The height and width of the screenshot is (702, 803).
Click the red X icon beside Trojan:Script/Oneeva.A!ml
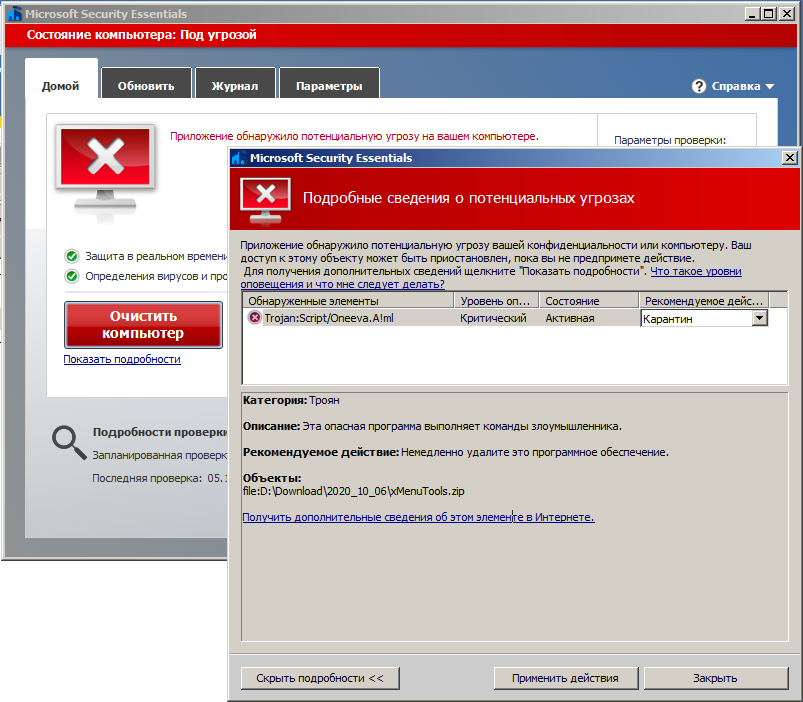pyautogui.click(x=254, y=318)
